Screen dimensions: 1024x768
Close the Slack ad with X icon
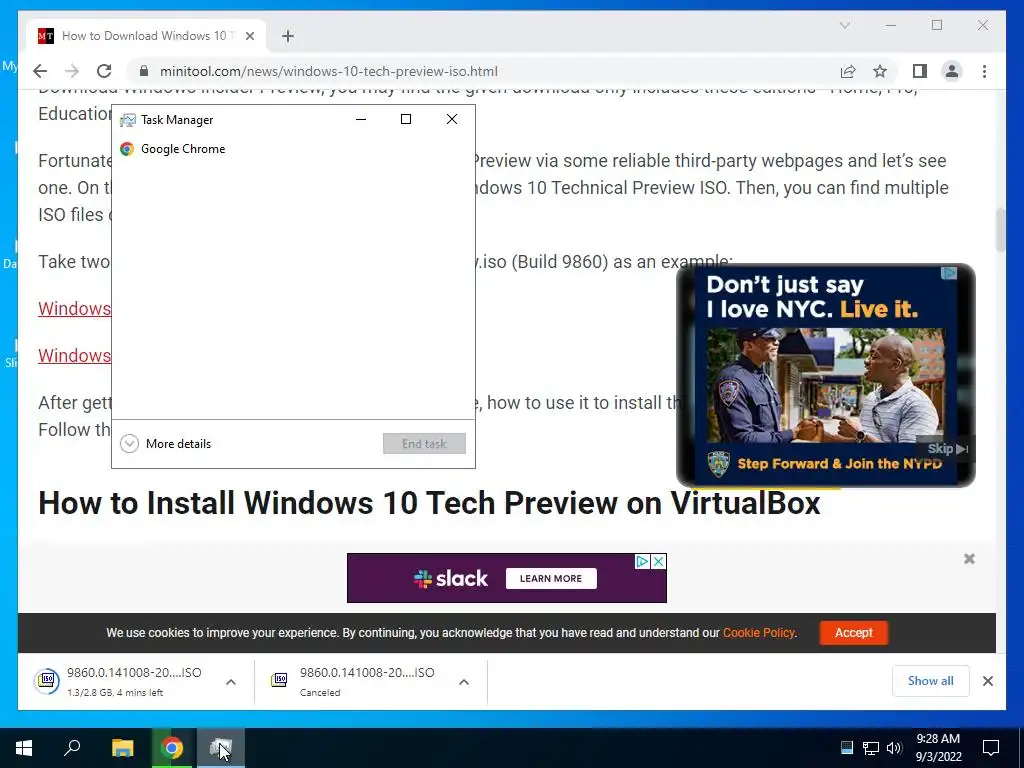(658, 562)
